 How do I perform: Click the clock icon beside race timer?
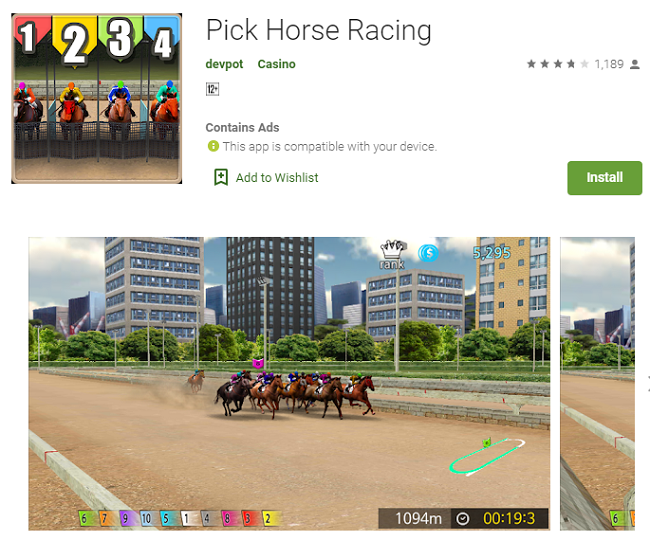tap(463, 519)
